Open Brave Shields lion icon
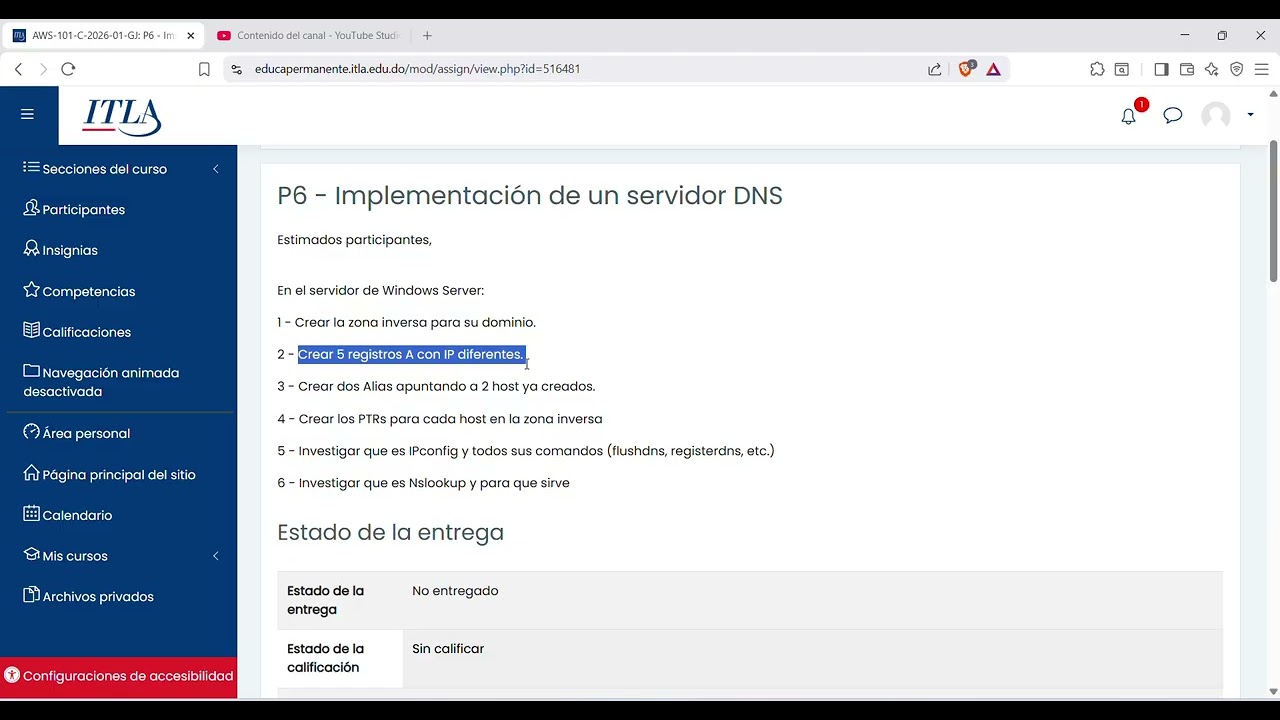Screen dimensions: 1280x720 pyautogui.click(x=966, y=69)
